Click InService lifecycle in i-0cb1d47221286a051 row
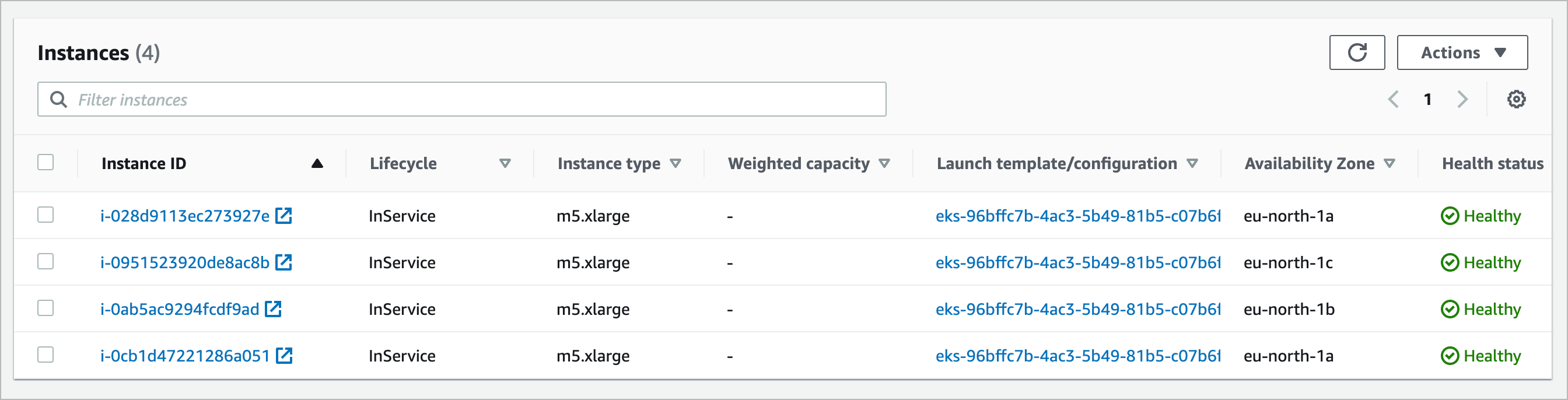 pos(402,356)
